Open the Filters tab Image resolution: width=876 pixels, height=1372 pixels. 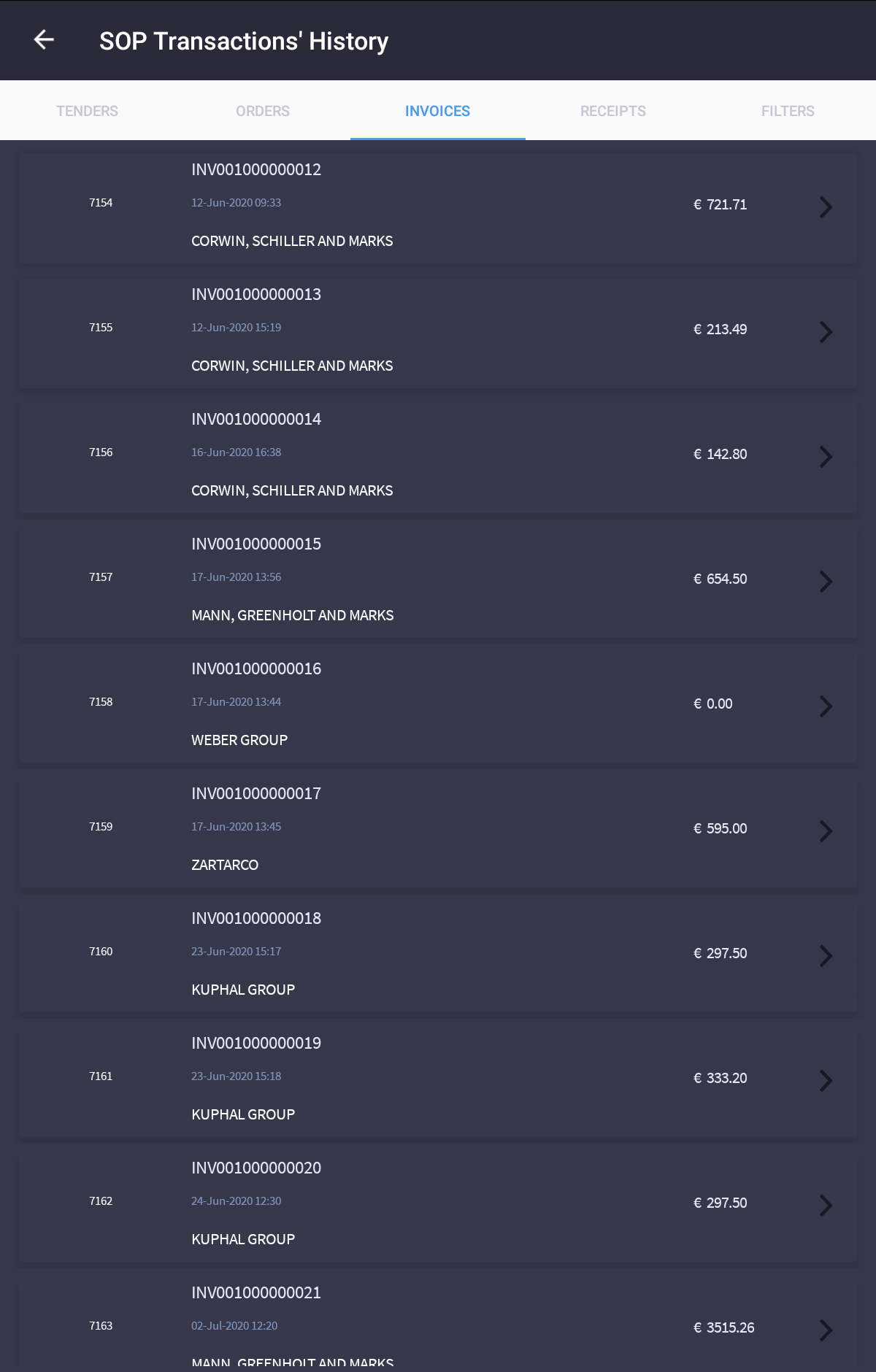[788, 111]
